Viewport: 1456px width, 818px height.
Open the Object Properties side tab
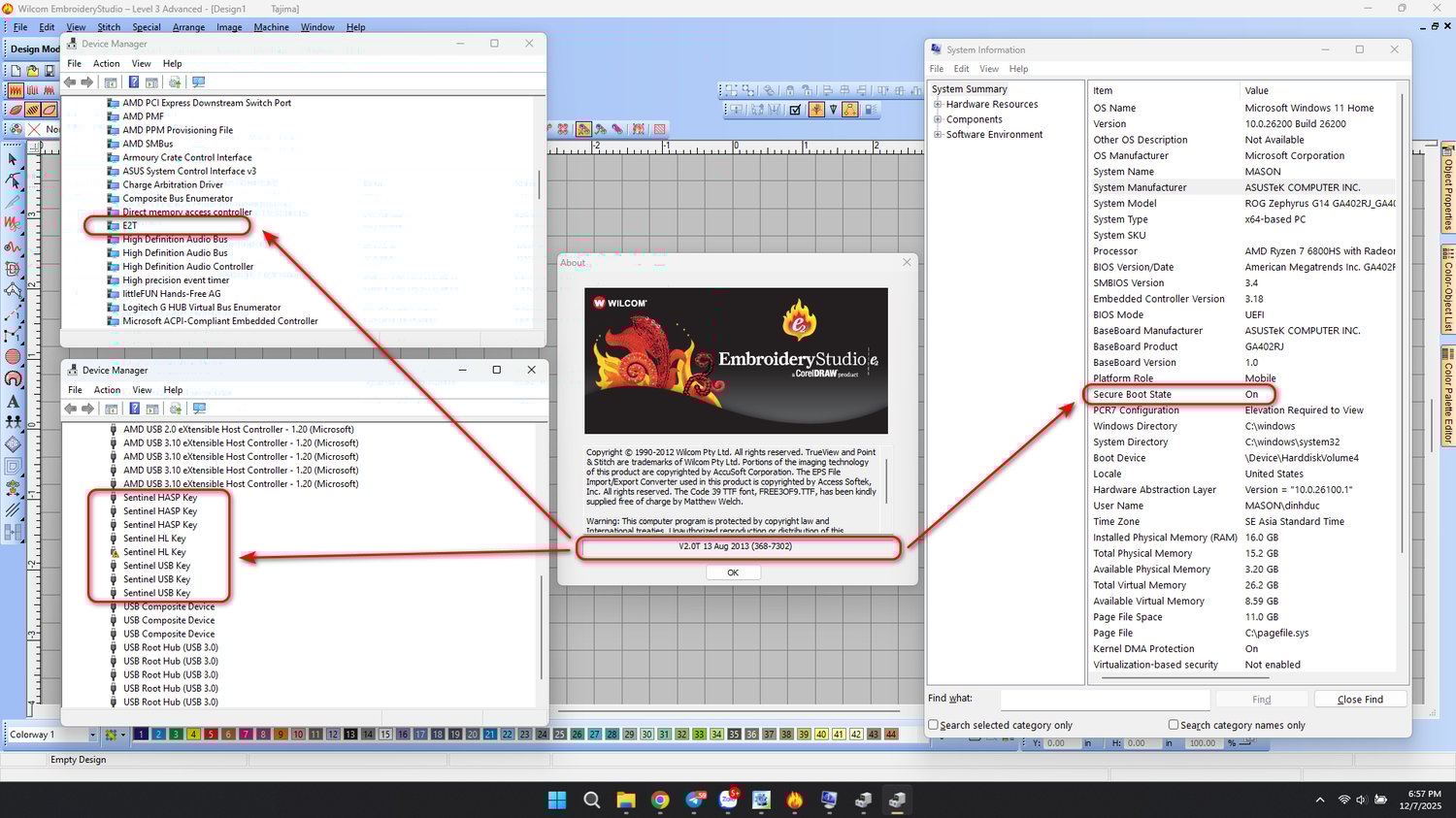click(x=1447, y=190)
